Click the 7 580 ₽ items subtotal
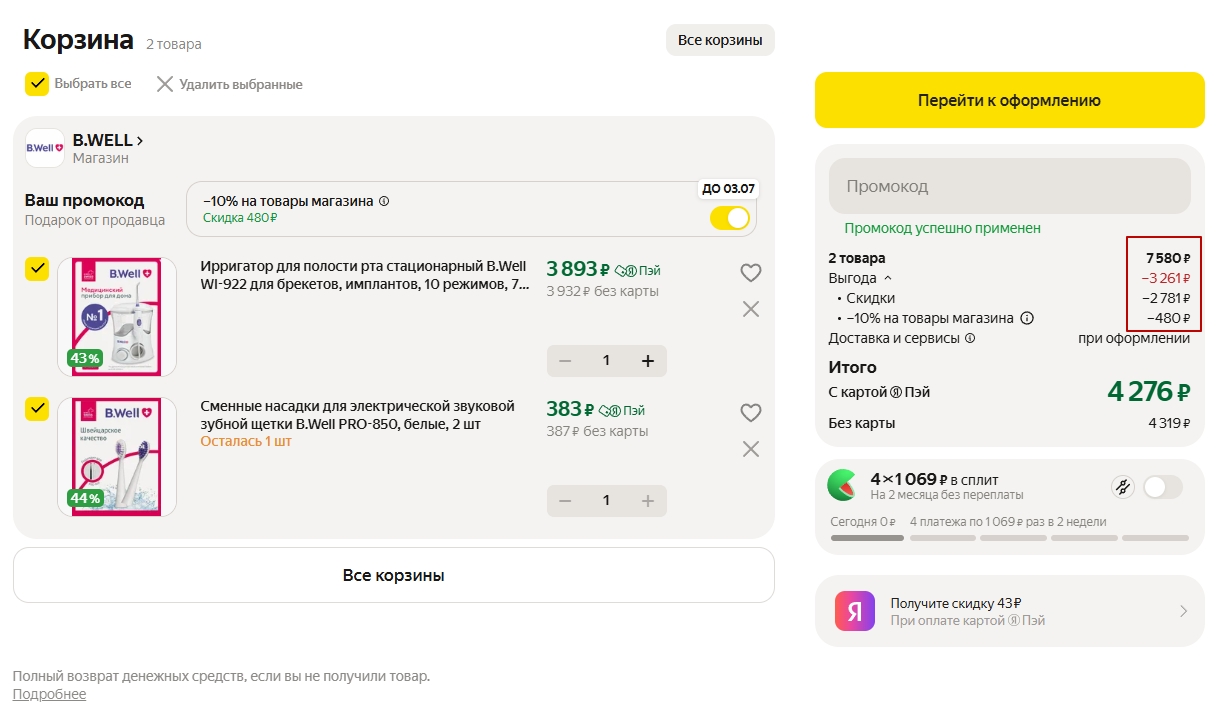This screenshot has height=722, width=1218. click(x=1168, y=258)
